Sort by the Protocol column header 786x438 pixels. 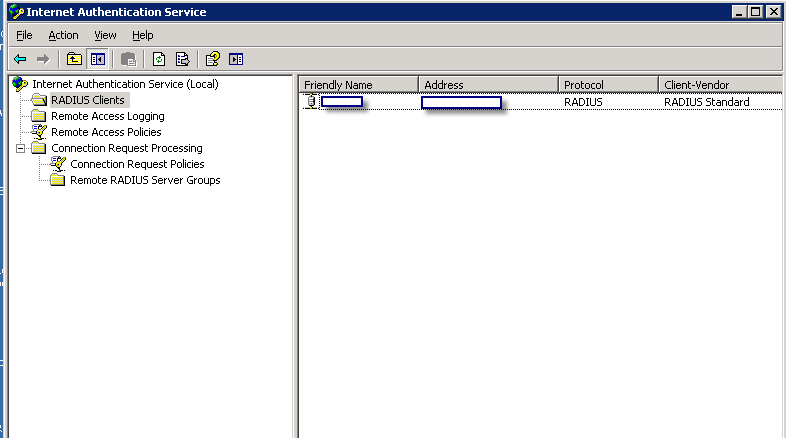click(x=609, y=85)
